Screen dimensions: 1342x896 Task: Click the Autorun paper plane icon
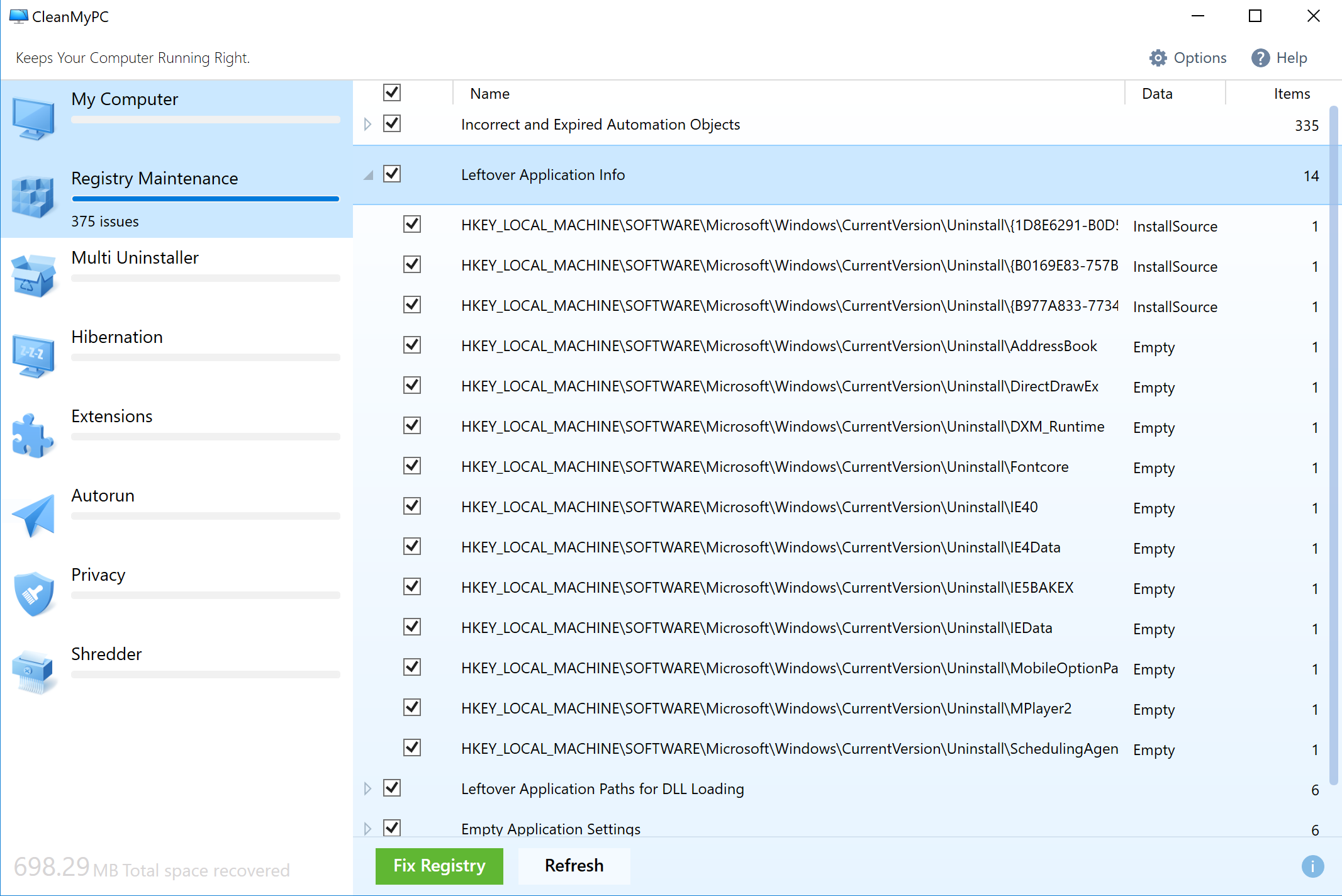point(33,515)
